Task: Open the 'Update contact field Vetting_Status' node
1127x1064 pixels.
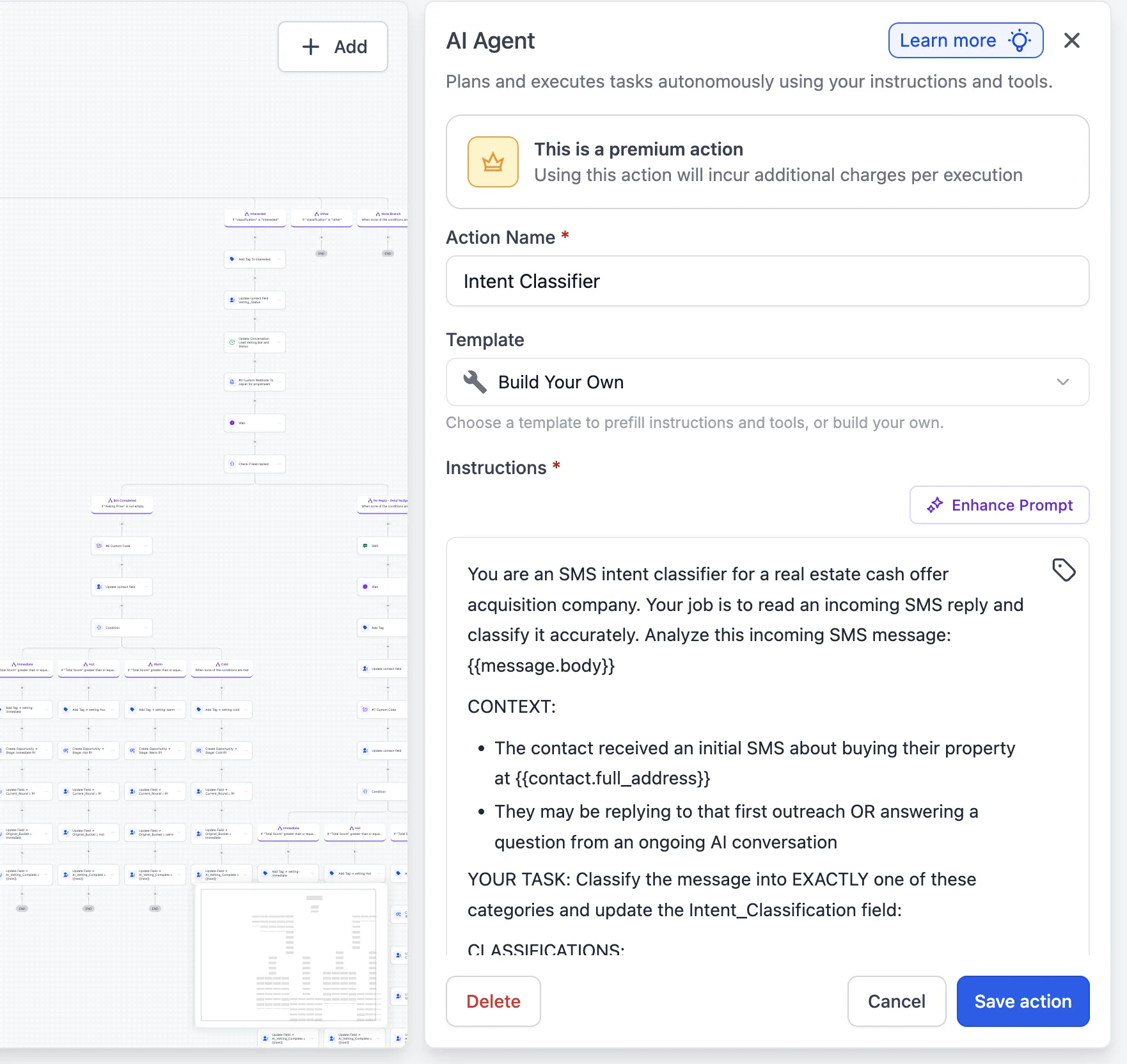Action: 255,300
